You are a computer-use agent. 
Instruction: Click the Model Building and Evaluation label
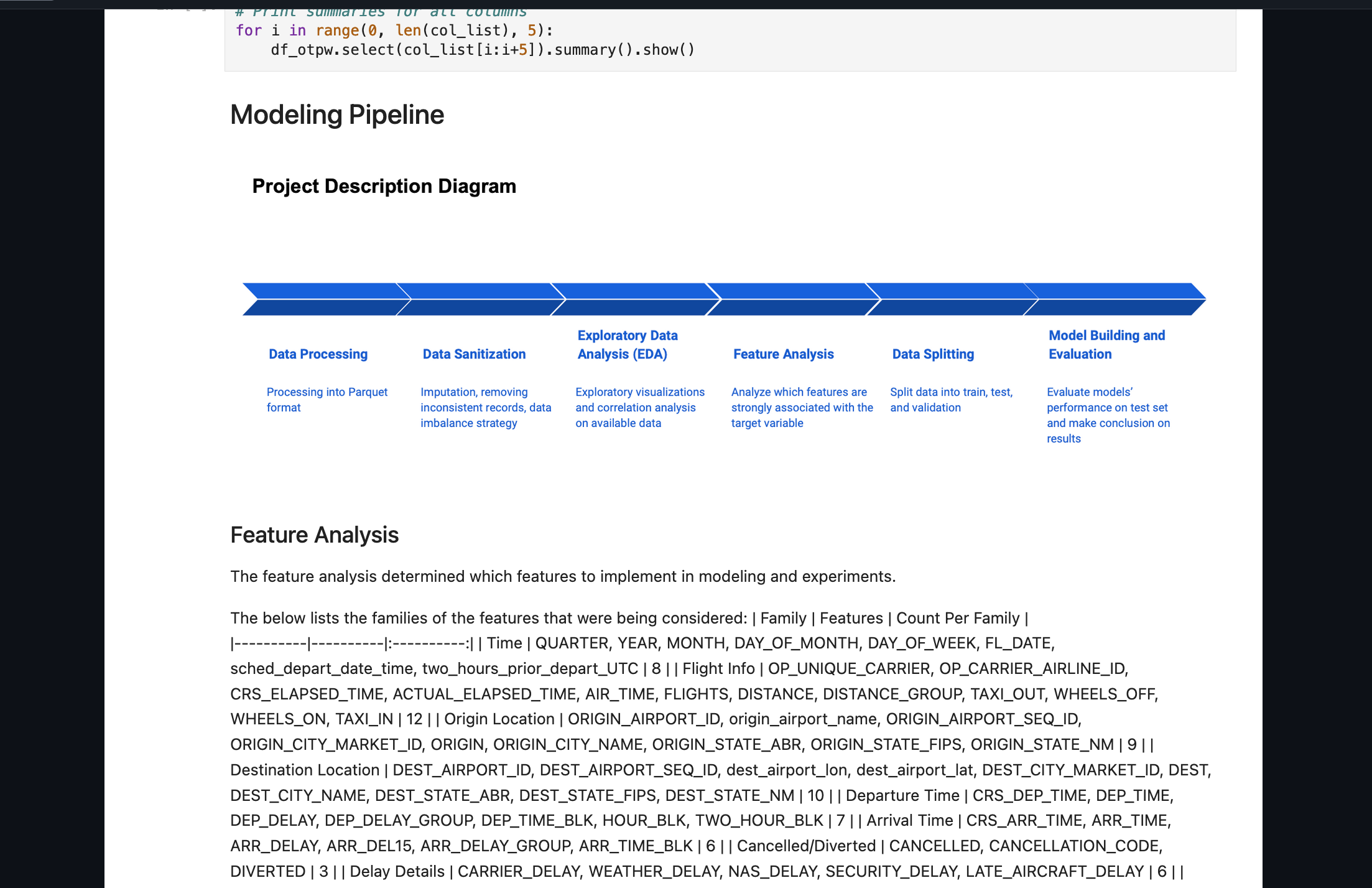click(1106, 345)
